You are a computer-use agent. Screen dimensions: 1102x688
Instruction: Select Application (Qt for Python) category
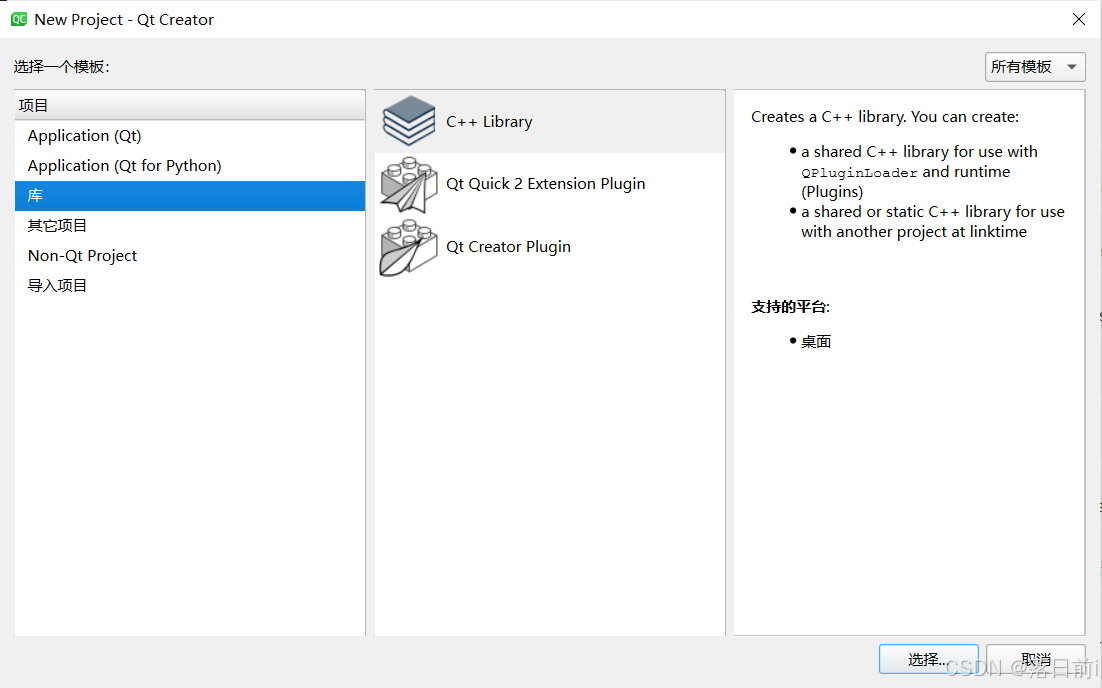click(190, 166)
